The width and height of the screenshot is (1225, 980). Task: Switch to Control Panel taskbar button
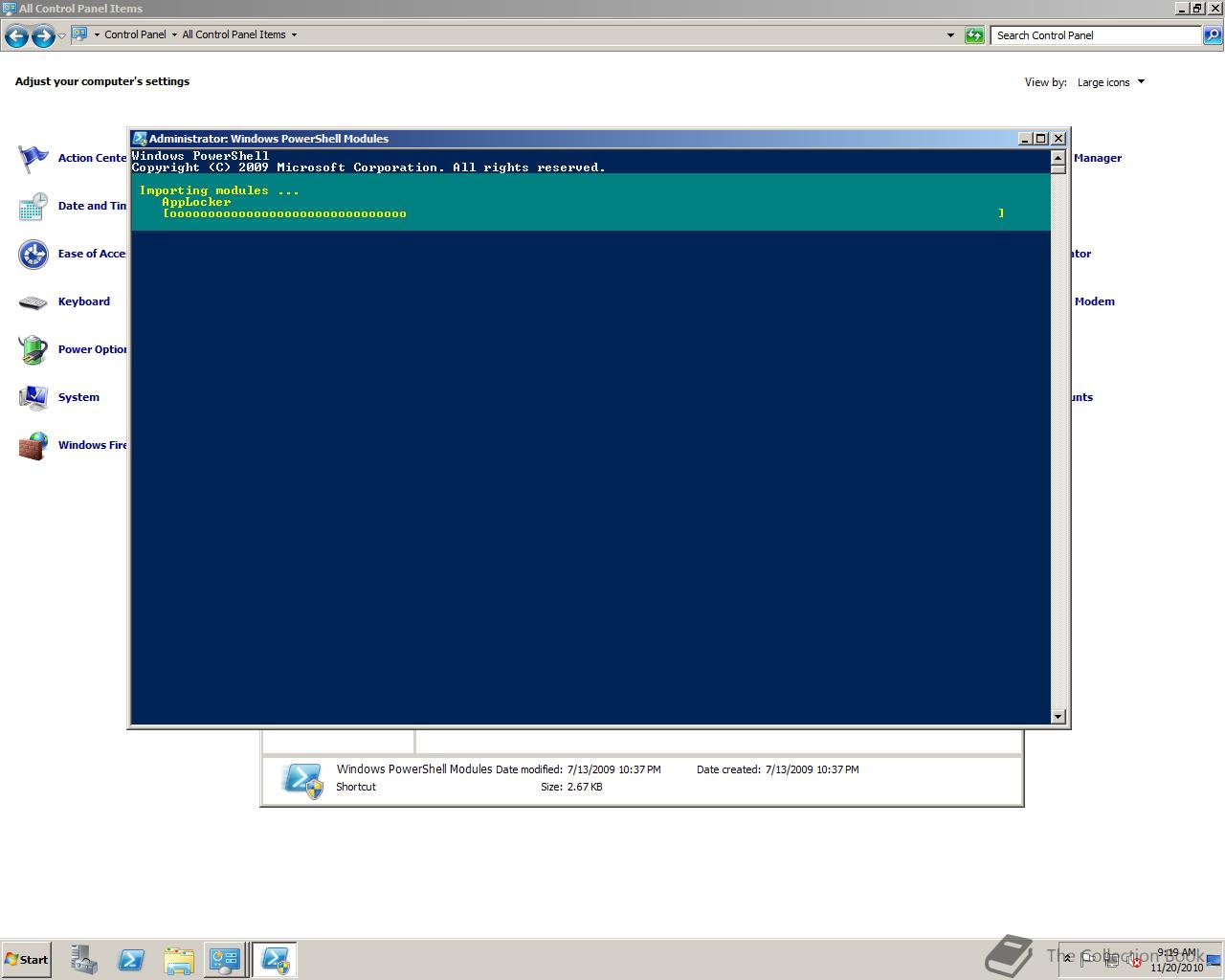[225, 960]
